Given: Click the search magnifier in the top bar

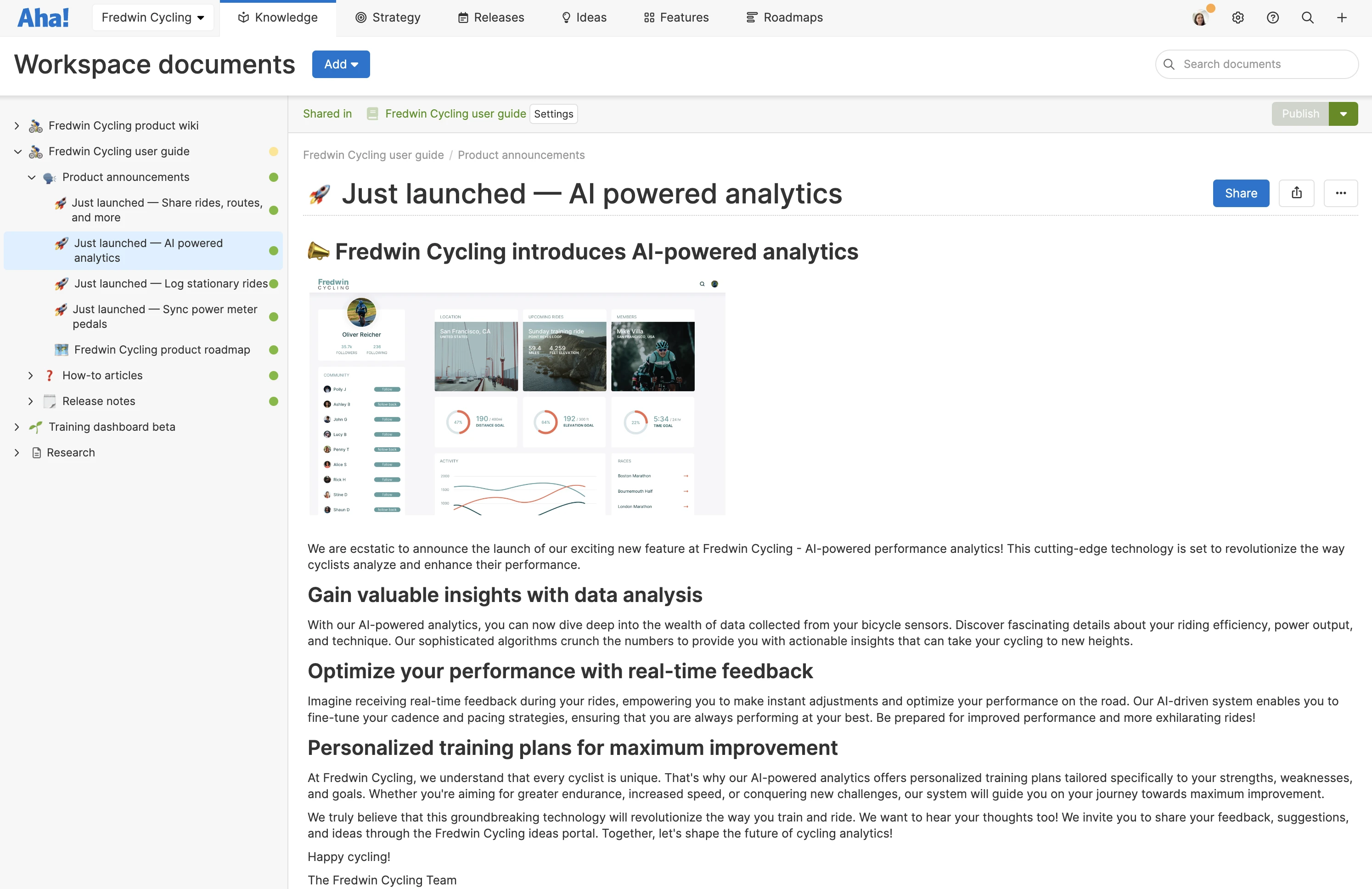Looking at the screenshot, I should pos(1307,17).
